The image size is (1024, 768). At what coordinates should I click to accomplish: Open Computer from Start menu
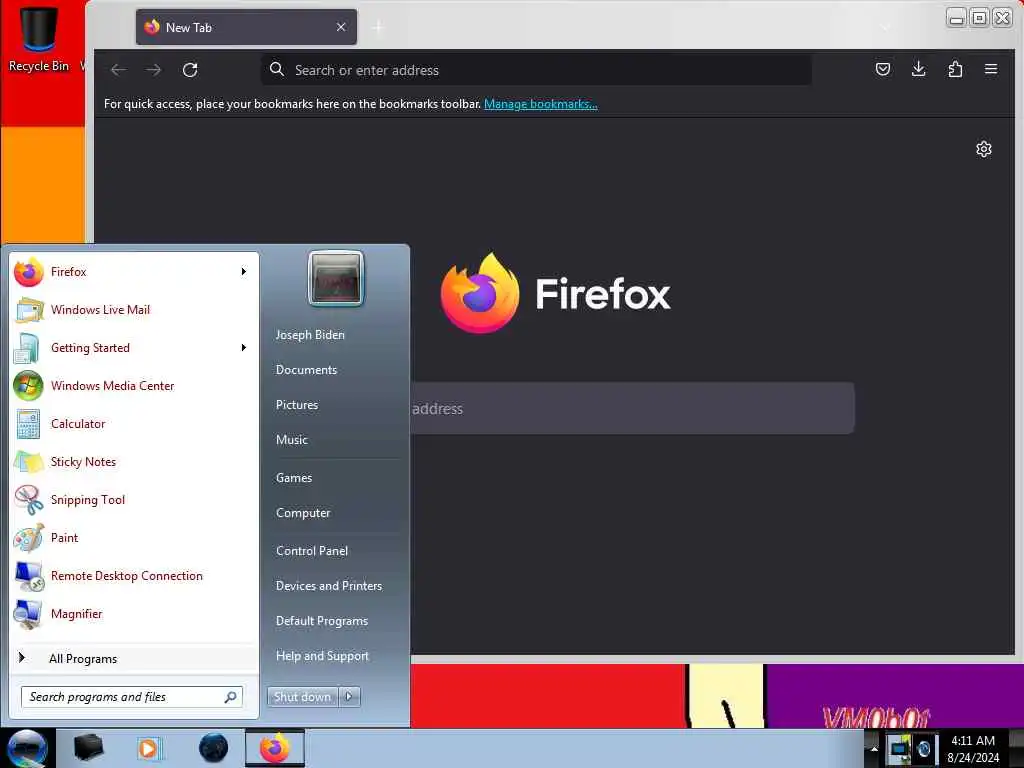click(x=302, y=513)
